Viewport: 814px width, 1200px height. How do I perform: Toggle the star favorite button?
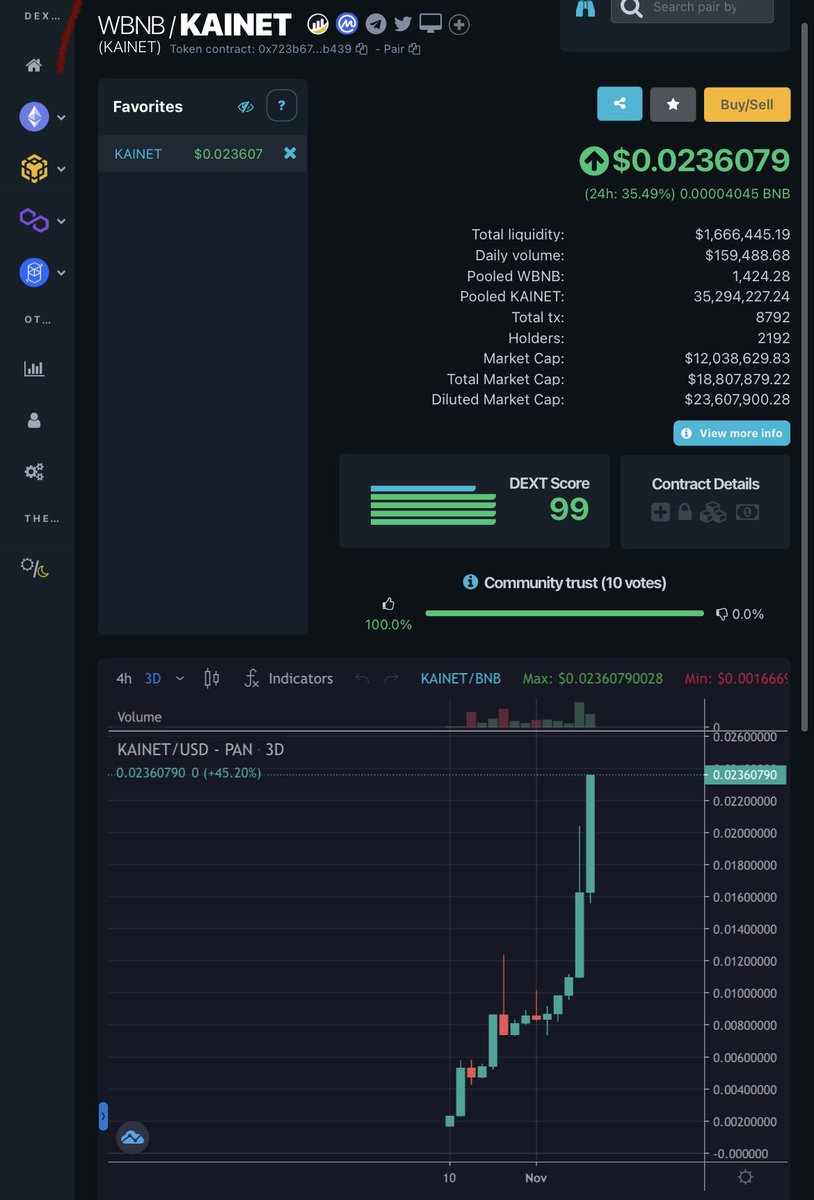point(673,104)
